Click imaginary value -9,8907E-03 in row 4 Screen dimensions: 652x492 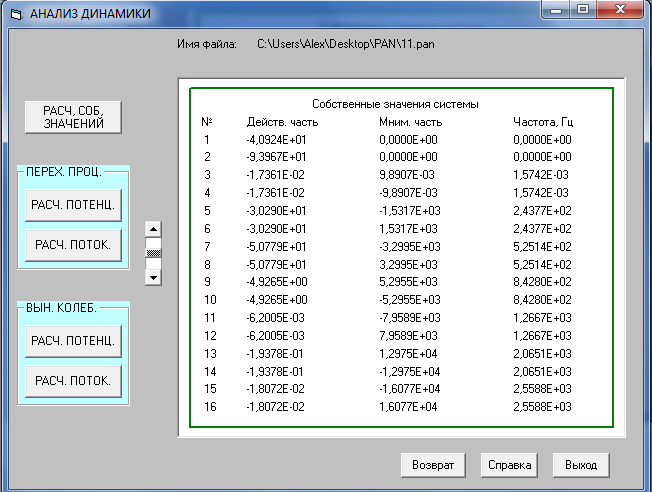pyautogui.click(x=408, y=193)
